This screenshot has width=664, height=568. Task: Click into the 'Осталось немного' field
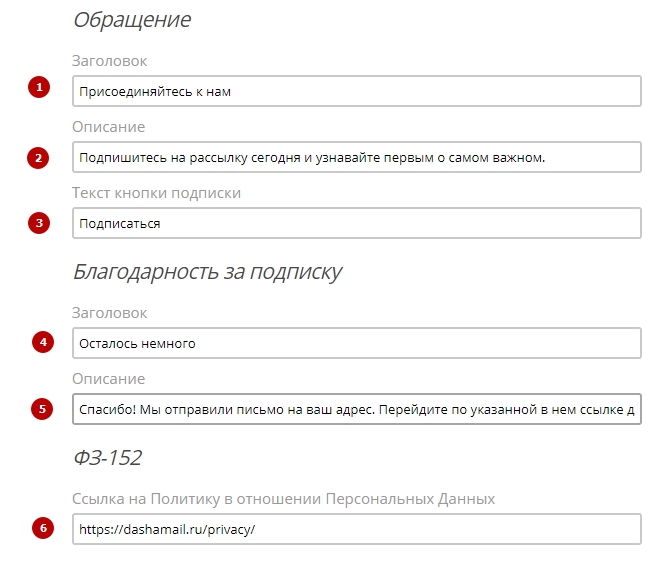pos(355,343)
